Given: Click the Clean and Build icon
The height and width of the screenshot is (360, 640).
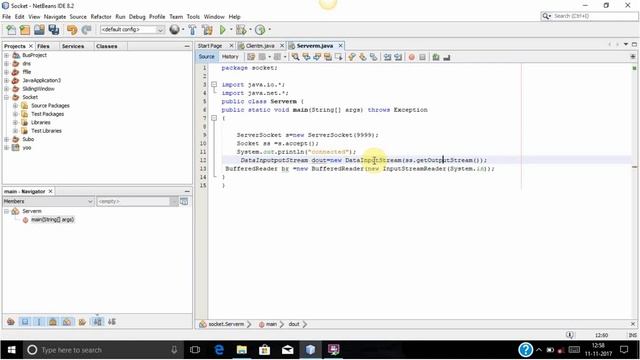Looking at the screenshot, I should pos(207,30).
